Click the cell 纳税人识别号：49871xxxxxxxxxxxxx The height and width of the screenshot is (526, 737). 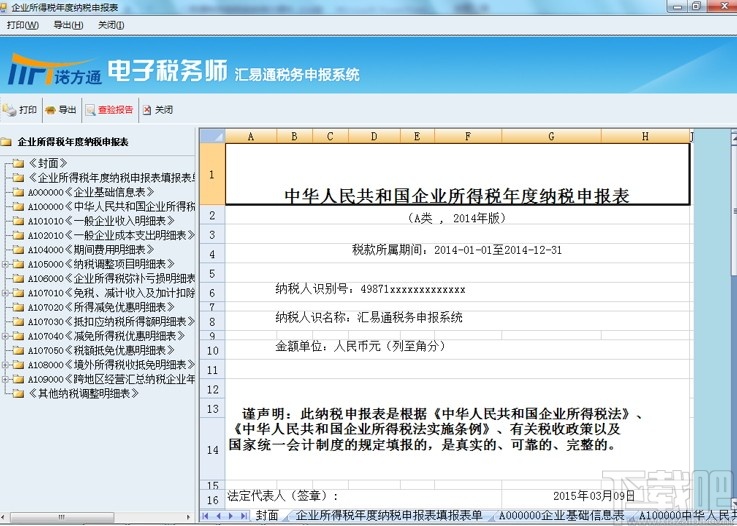(370, 289)
